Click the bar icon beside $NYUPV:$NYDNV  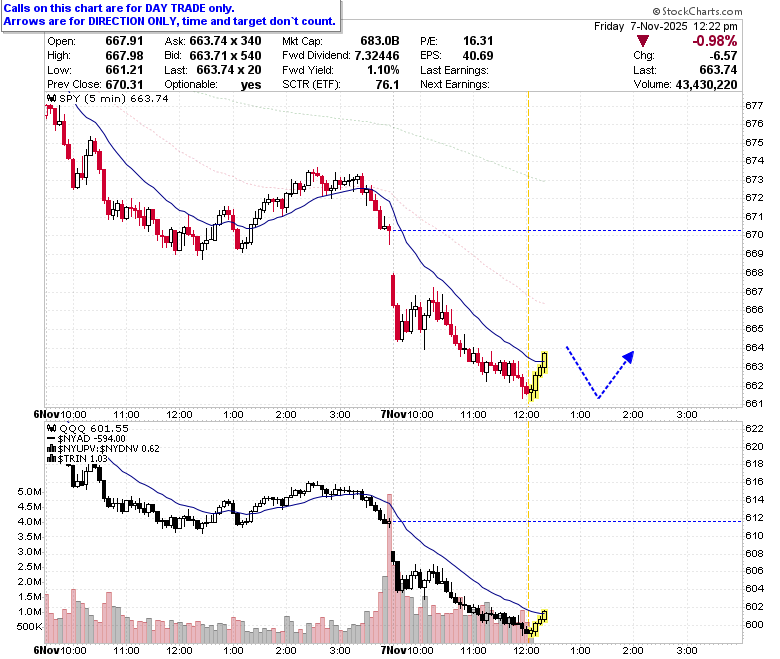coord(52,449)
